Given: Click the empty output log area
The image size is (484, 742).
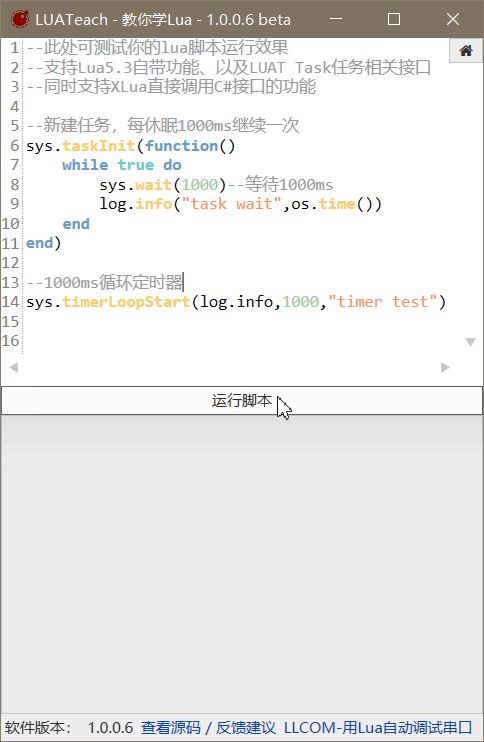Looking at the screenshot, I should pyautogui.click(x=242, y=565).
